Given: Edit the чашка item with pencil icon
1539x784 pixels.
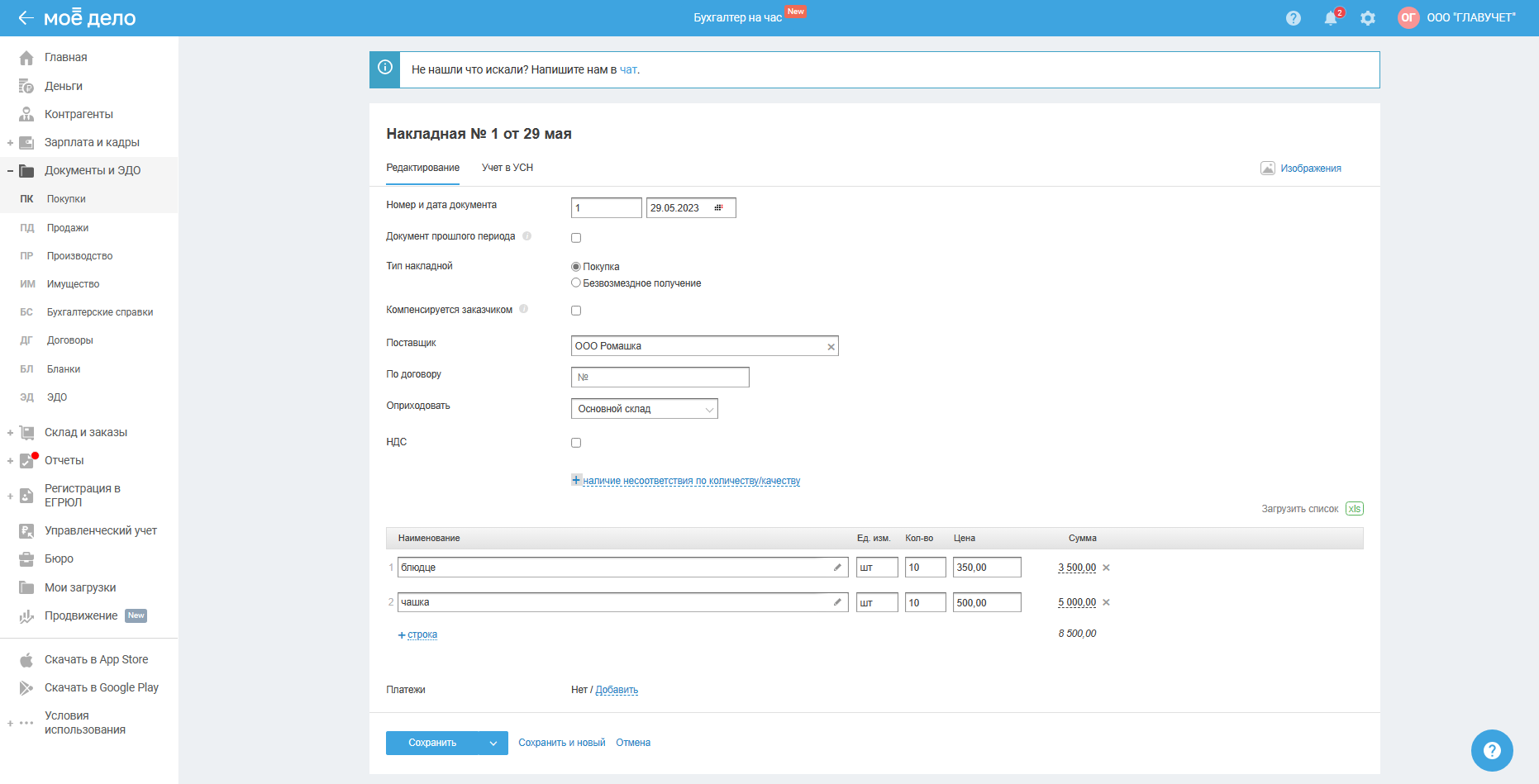Looking at the screenshot, I should [837, 602].
